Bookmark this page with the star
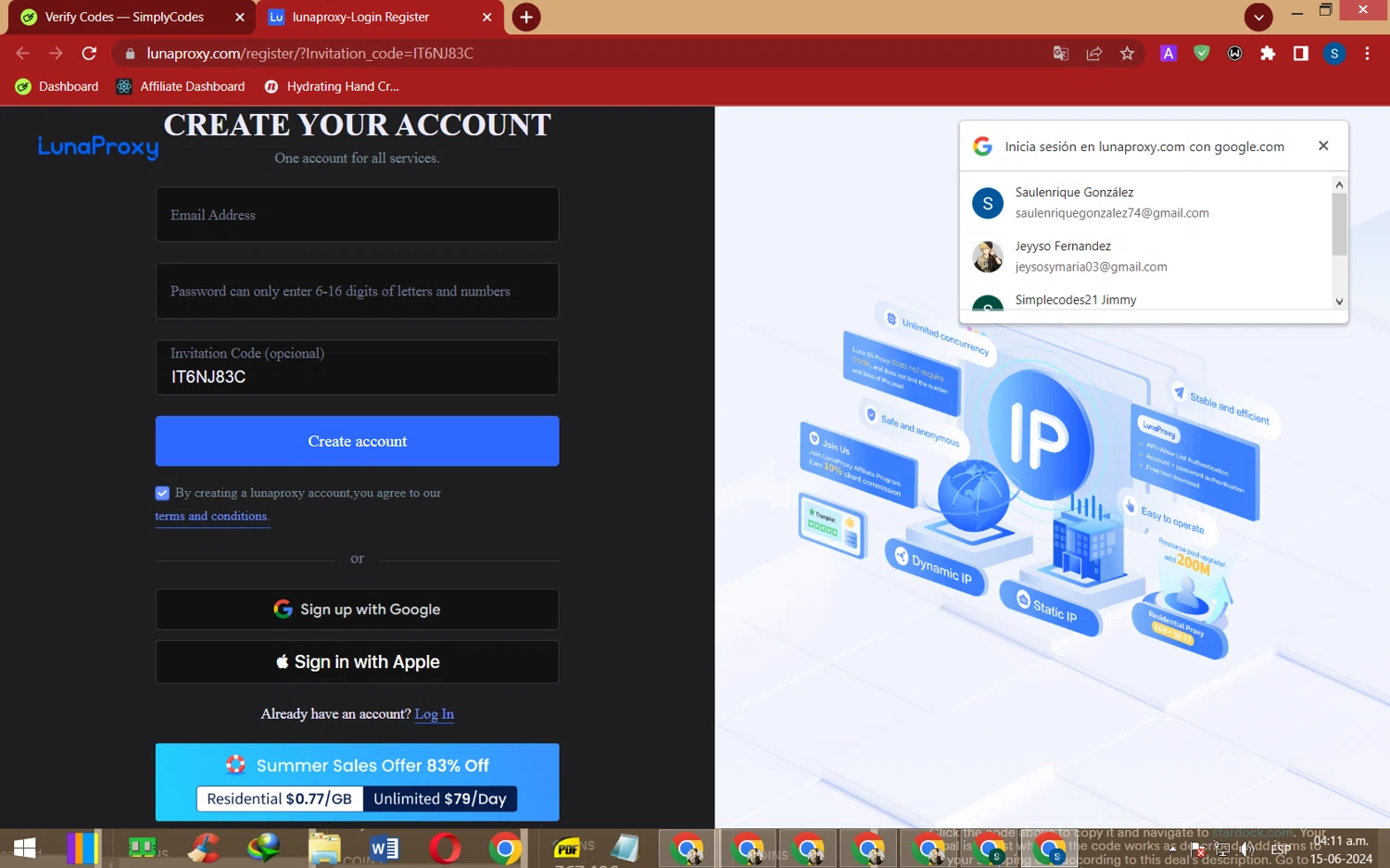The height and width of the screenshot is (868, 1390). tap(1127, 54)
